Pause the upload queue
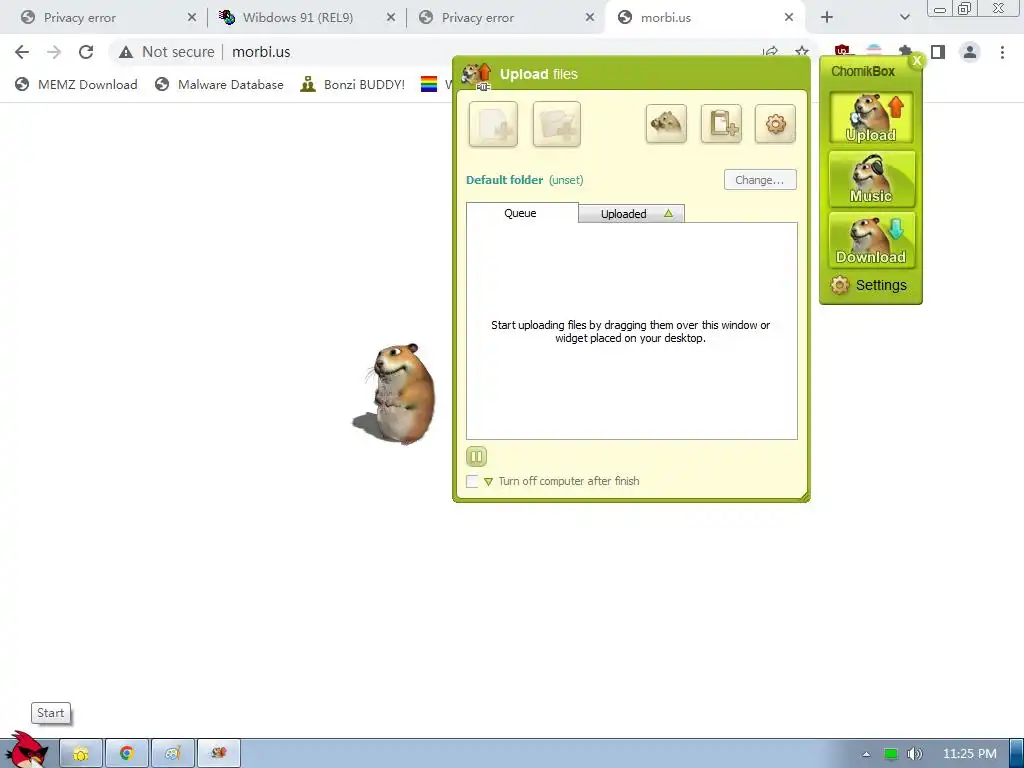 click(x=477, y=456)
